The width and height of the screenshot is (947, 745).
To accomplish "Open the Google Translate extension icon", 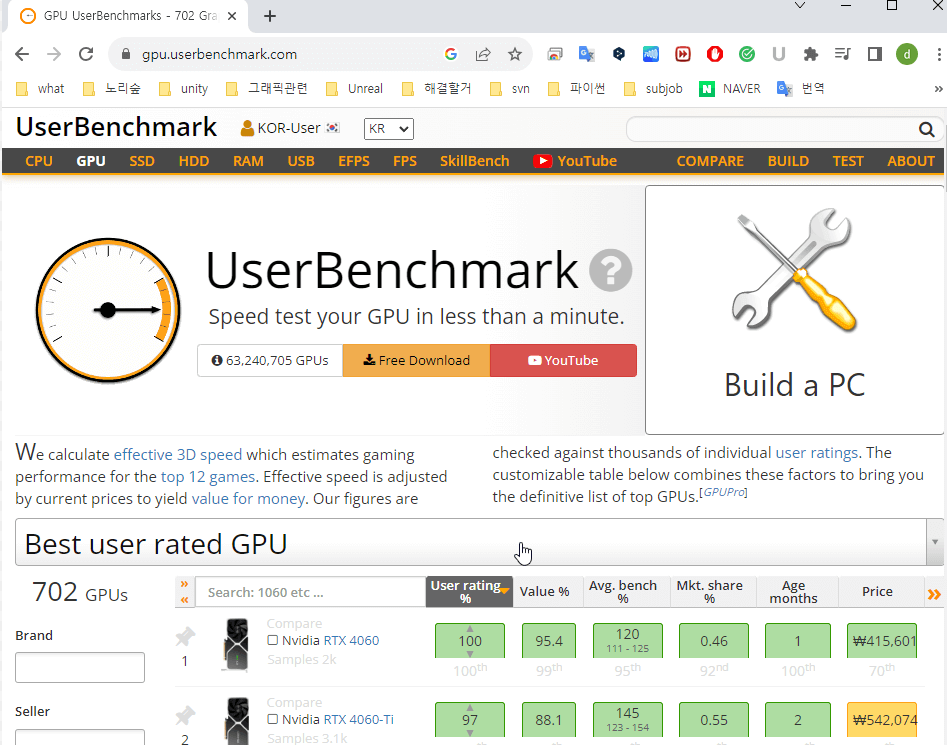I will point(586,54).
